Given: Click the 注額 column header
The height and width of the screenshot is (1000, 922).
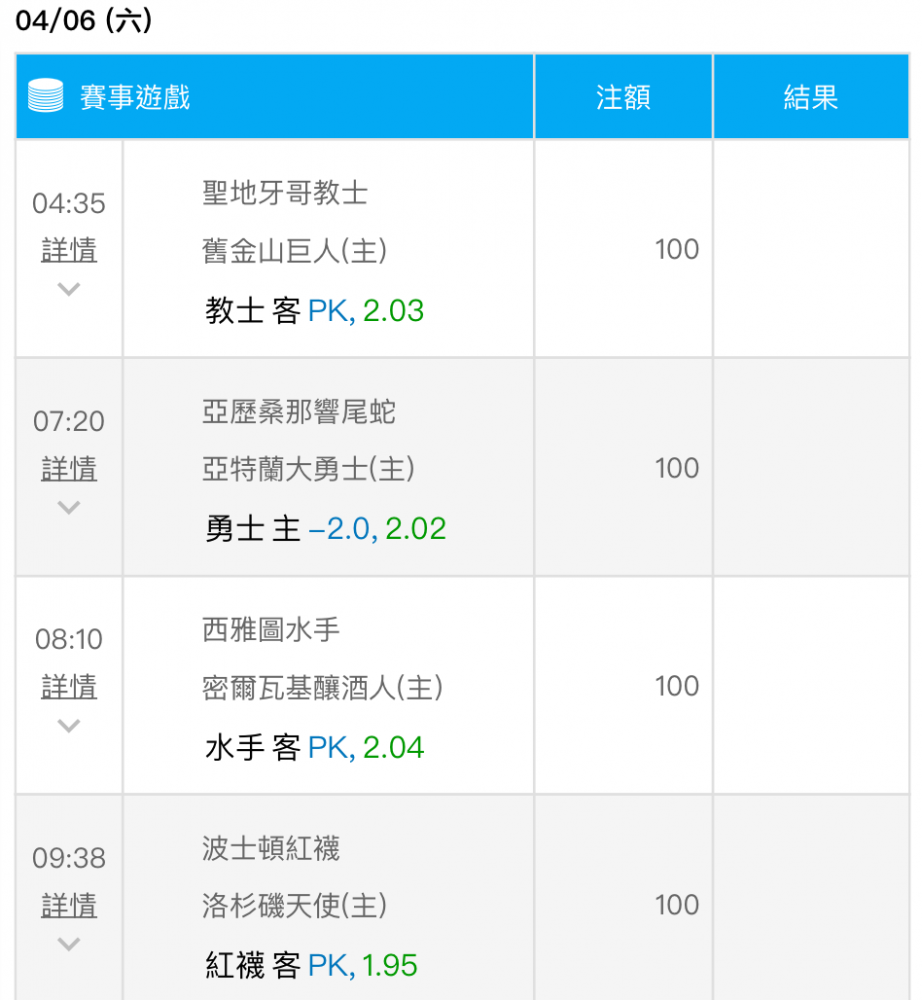Looking at the screenshot, I should (623, 97).
